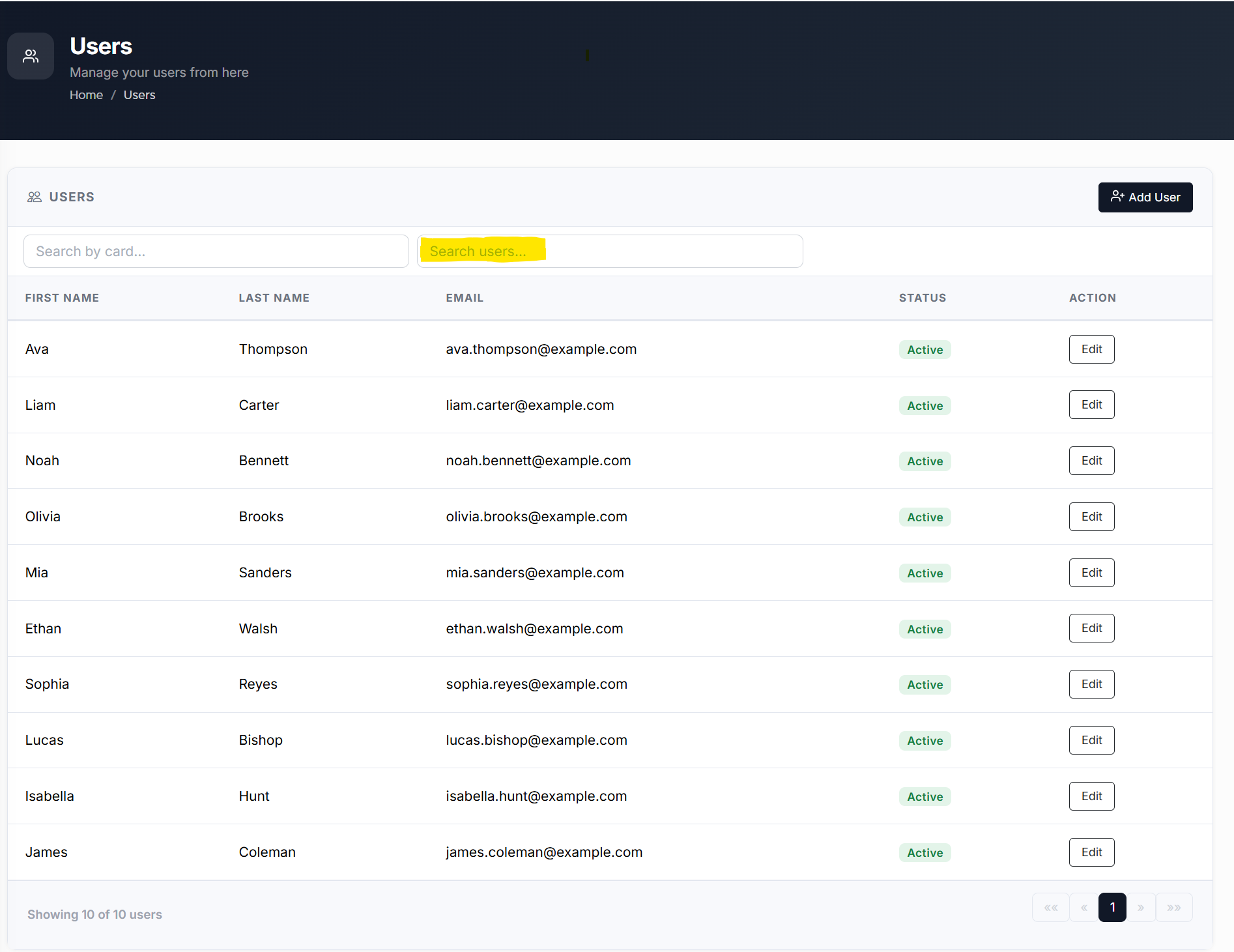1234x952 pixels.
Task: Open the Home breadcrumb link
Action: pos(86,95)
